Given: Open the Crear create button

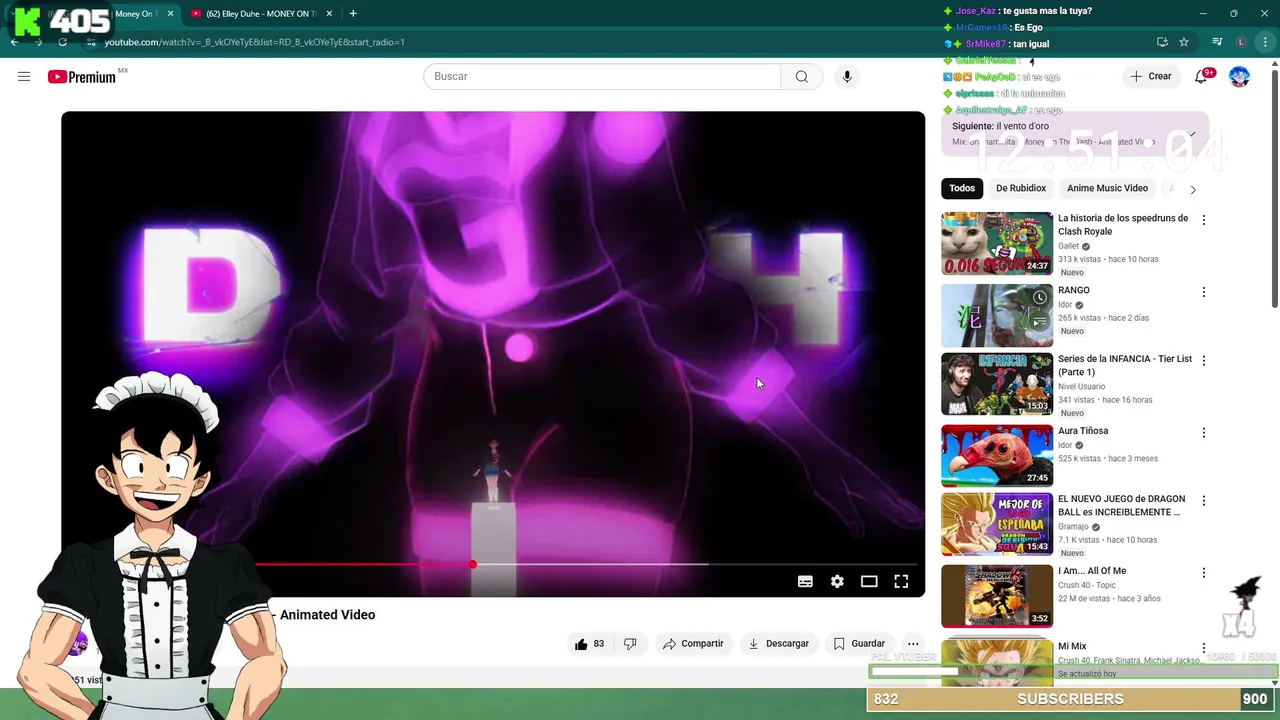Looking at the screenshot, I should pos(1151,77).
